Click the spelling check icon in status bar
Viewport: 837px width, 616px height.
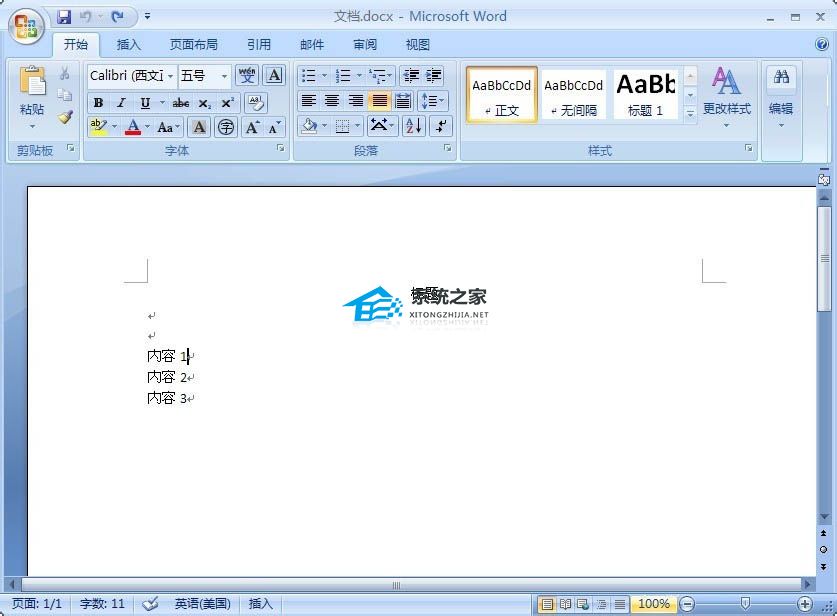151,604
